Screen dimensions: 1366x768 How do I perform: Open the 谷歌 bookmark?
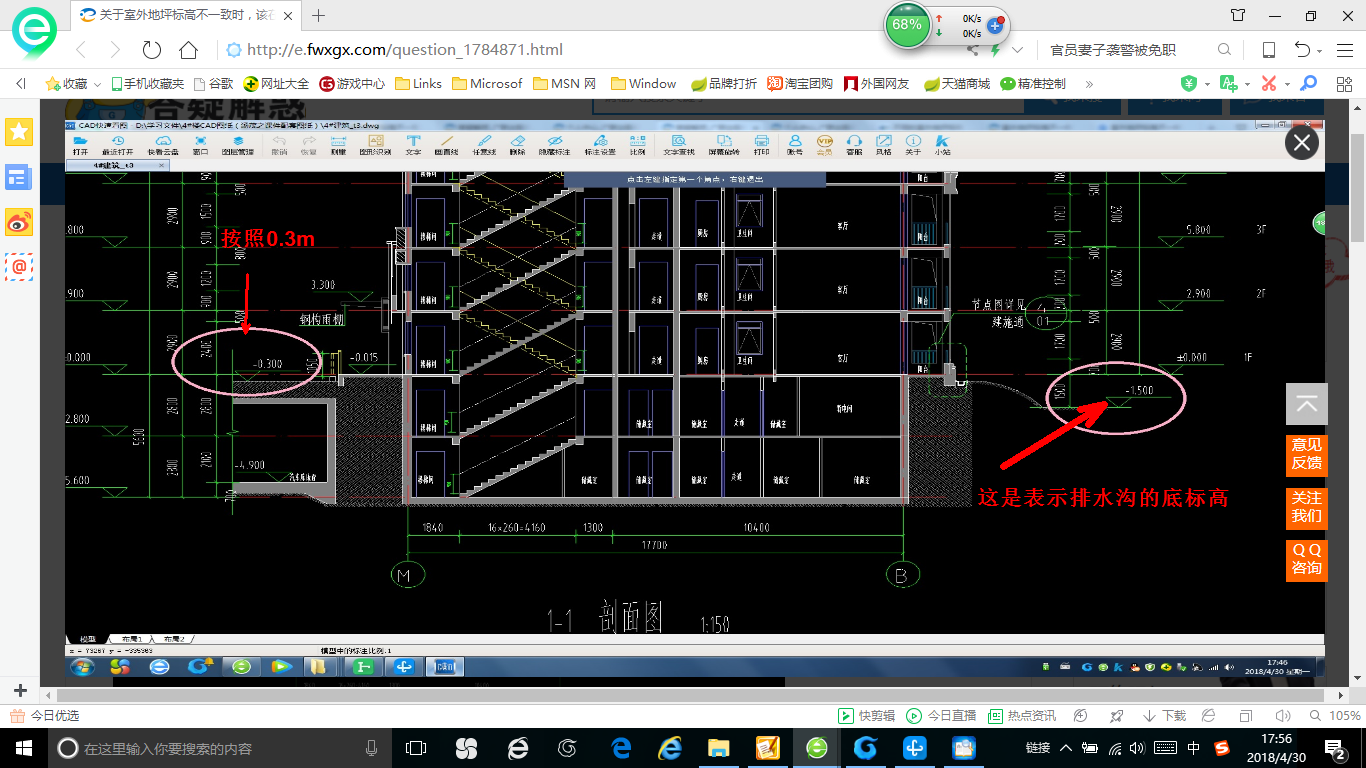point(213,84)
